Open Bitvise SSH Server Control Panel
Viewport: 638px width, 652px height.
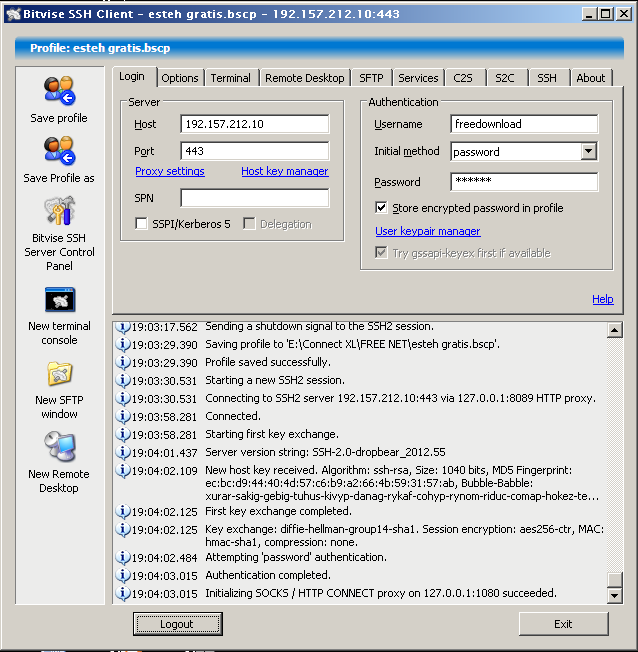(x=59, y=210)
